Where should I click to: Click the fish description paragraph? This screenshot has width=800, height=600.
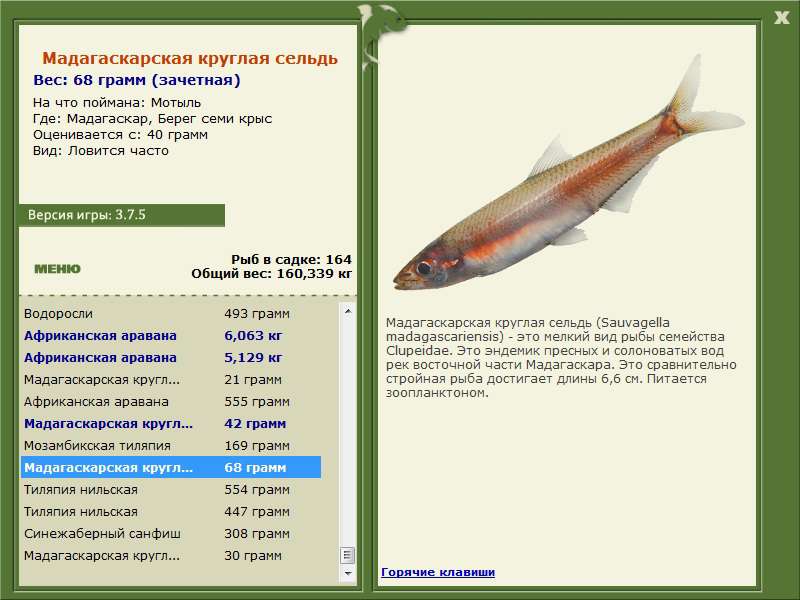pos(561,358)
